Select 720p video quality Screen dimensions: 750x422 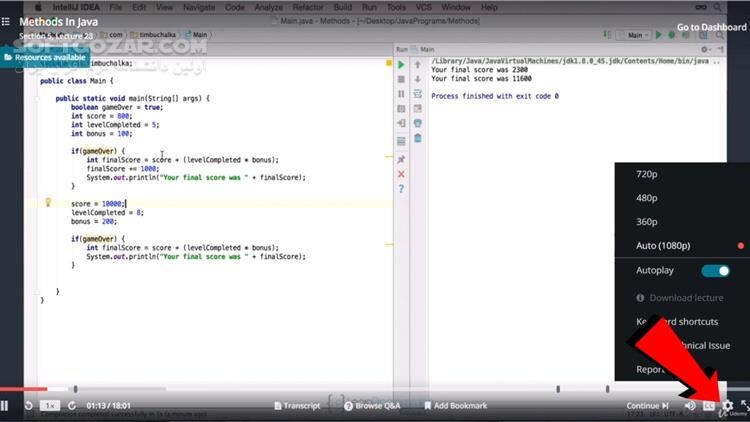pos(648,174)
